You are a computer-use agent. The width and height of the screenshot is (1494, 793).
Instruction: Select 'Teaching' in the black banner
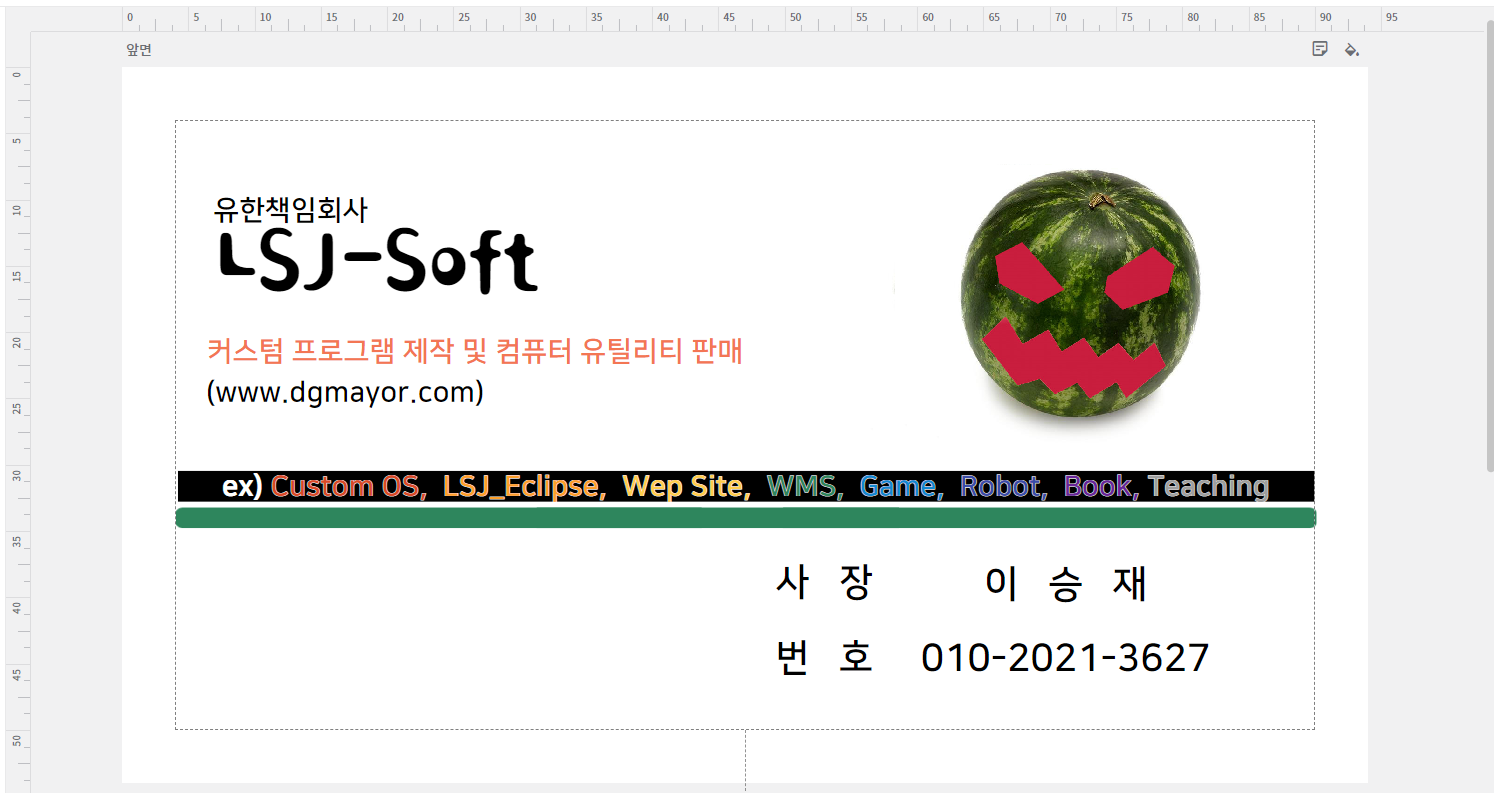tap(1208, 487)
